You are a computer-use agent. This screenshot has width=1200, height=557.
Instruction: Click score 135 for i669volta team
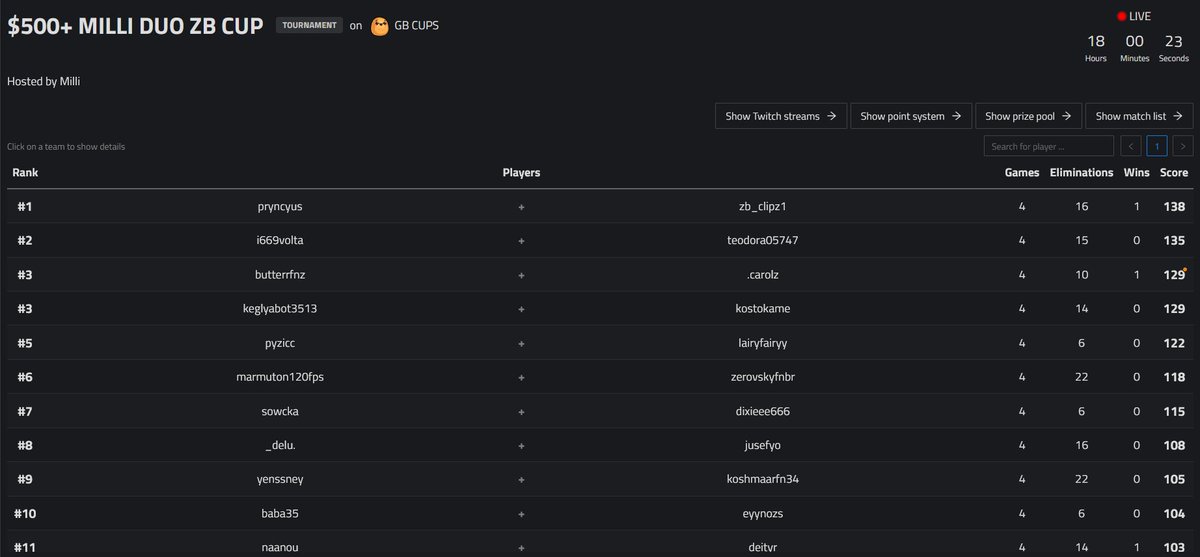coord(1175,240)
